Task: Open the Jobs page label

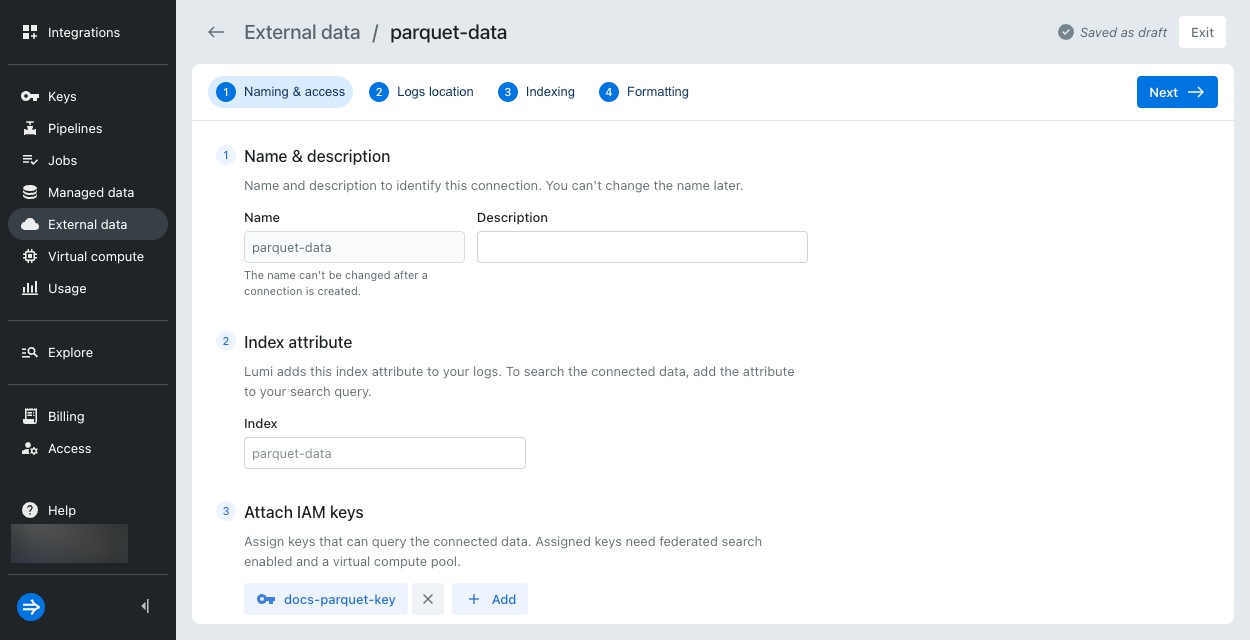Action: click(x=62, y=160)
